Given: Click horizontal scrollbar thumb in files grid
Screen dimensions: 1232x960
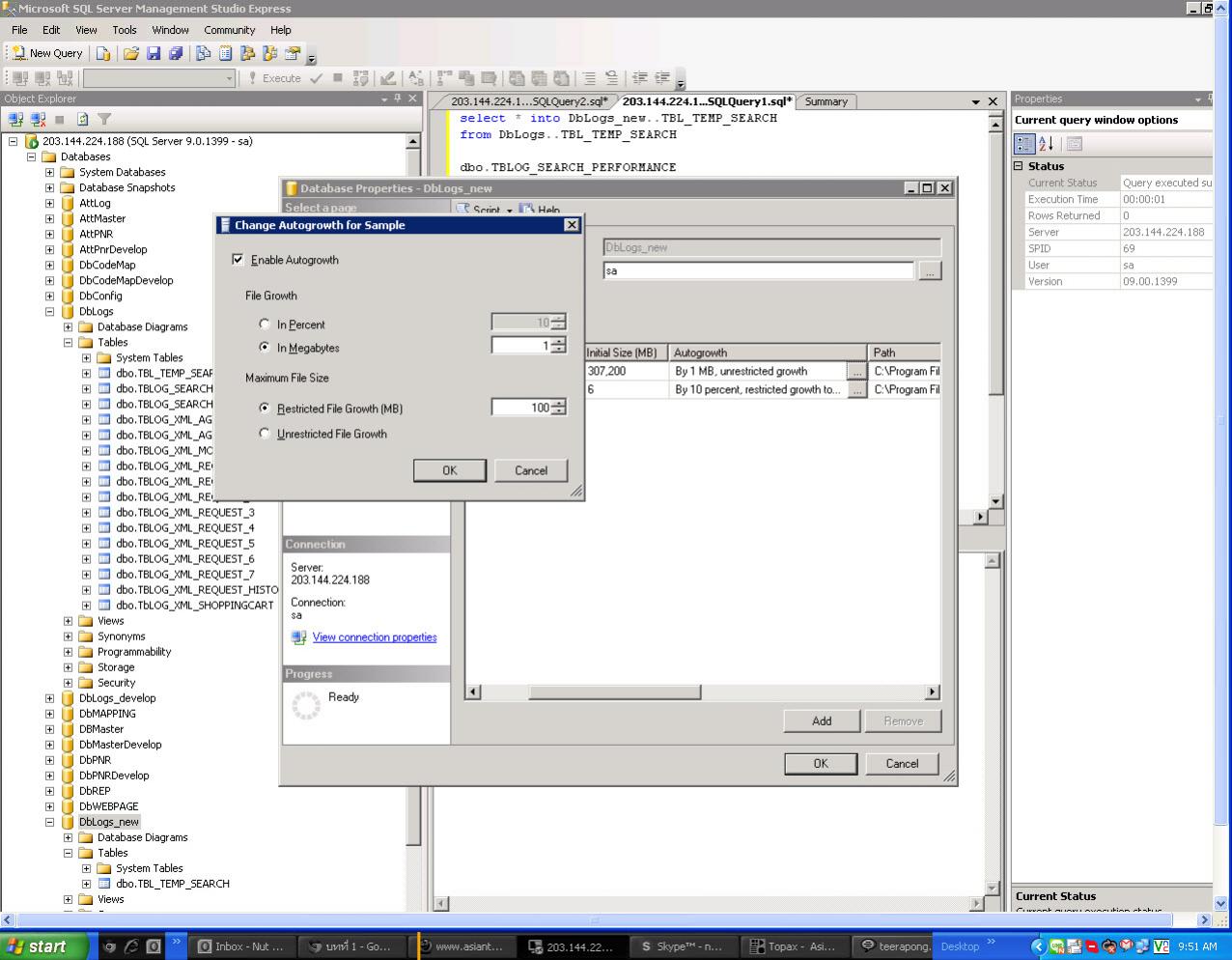Looking at the screenshot, I should [614, 692].
